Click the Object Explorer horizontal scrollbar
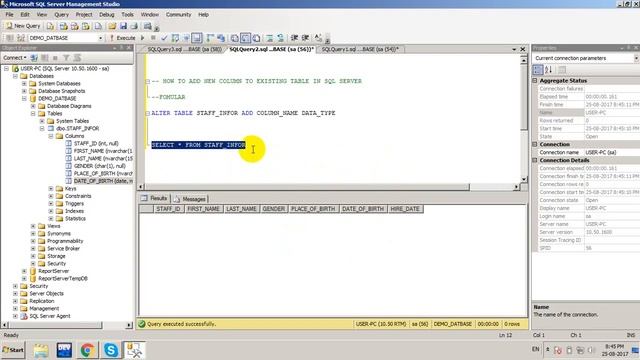 (67, 325)
